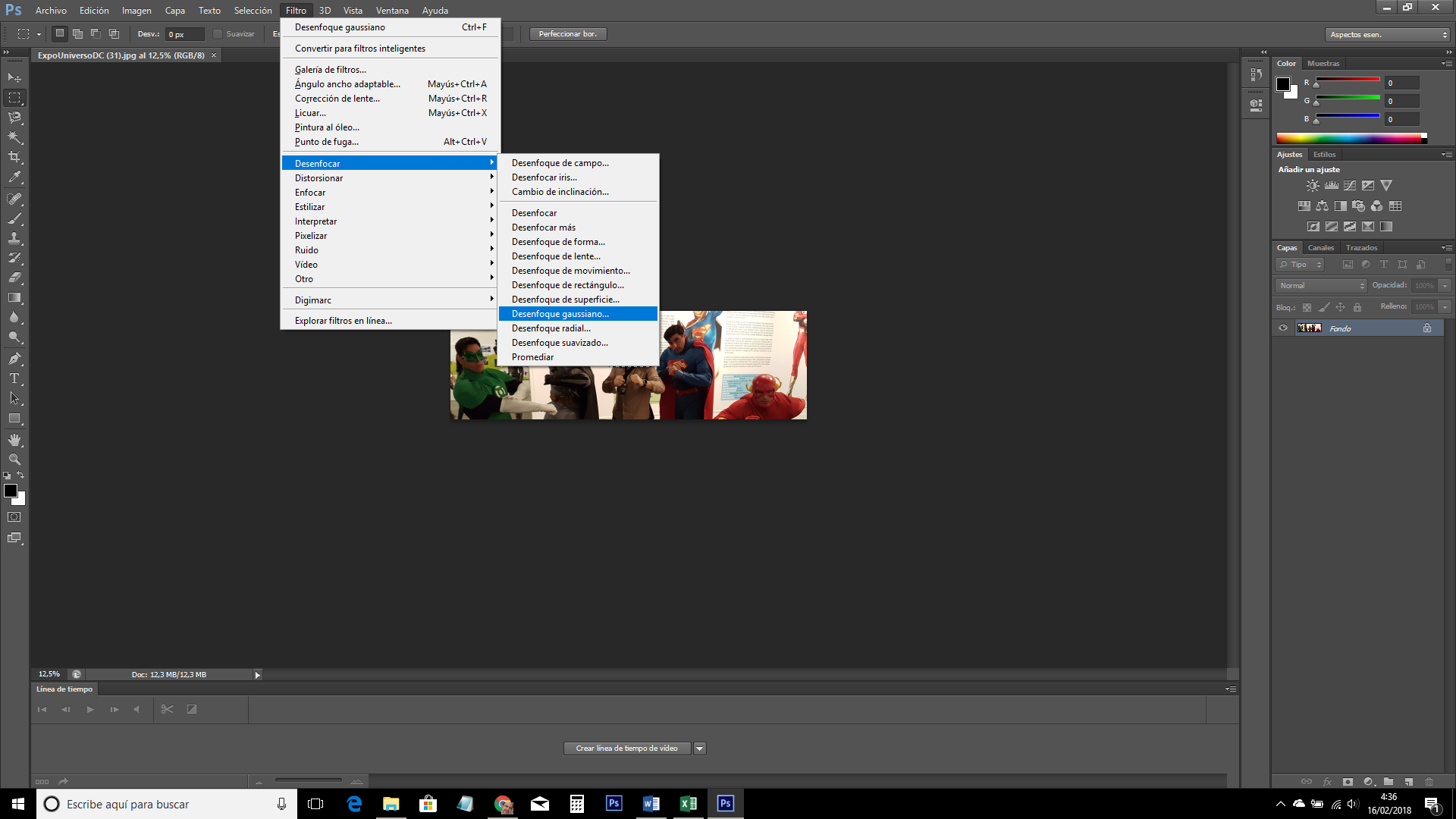Screen dimensions: 1456x819
Task: Select the Magic Wand tool
Action: (x=14, y=137)
